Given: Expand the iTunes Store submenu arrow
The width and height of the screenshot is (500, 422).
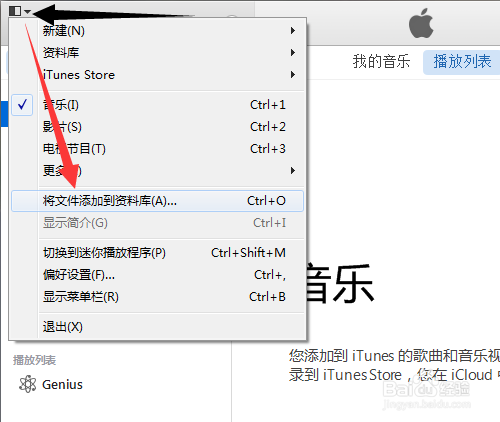Looking at the screenshot, I should [x=293, y=75].
